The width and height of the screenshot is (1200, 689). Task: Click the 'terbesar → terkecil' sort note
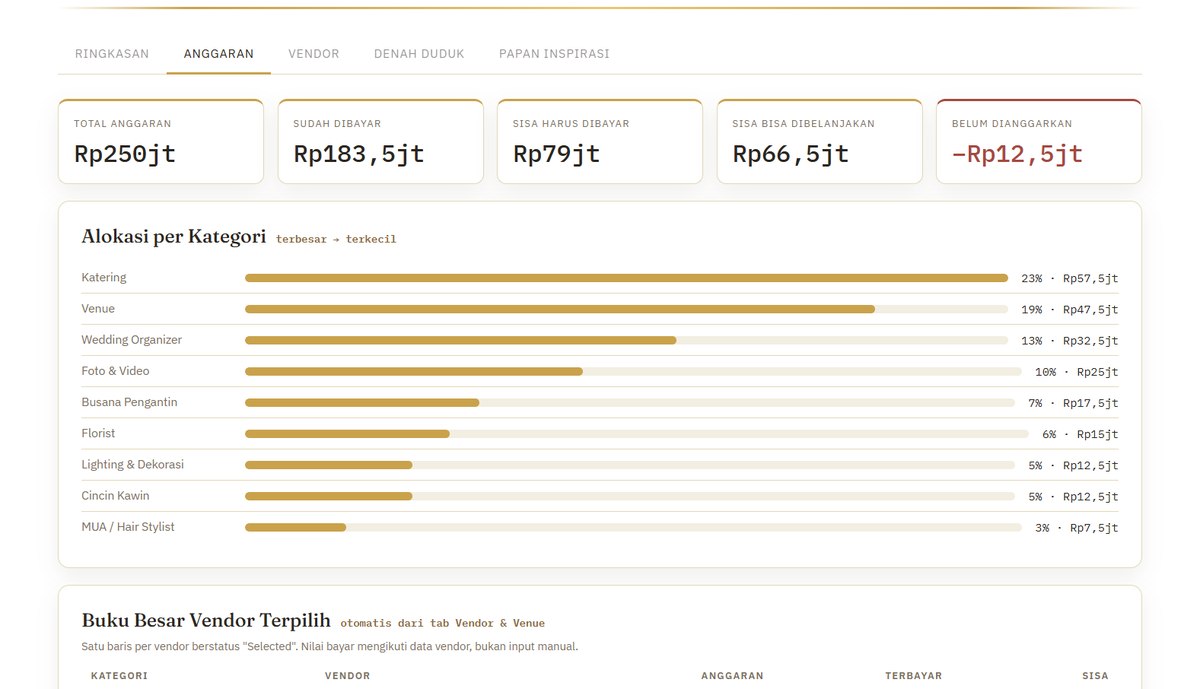pyautogui.click(x=336, y=240)
